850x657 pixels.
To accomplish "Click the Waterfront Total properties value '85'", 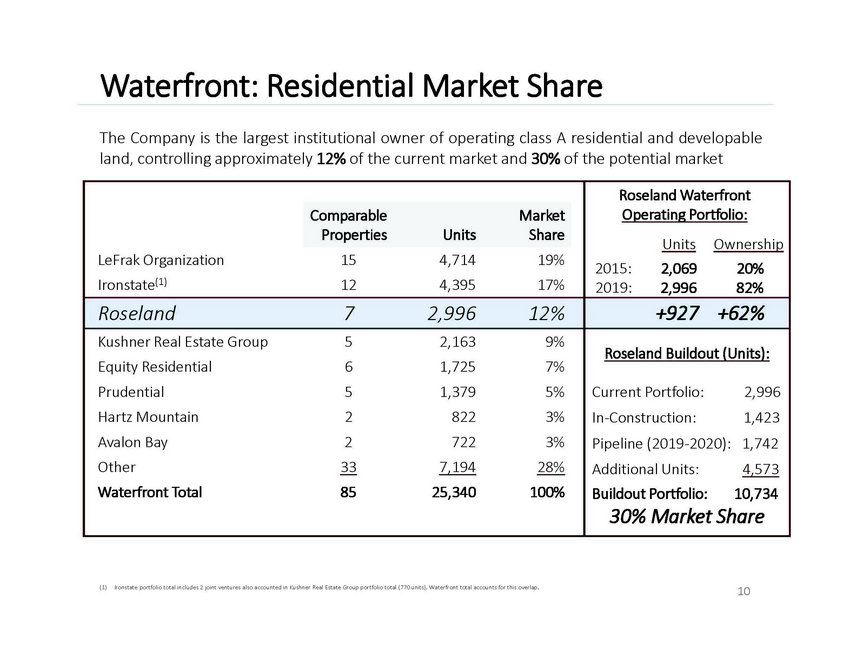I will coord(348,492).
